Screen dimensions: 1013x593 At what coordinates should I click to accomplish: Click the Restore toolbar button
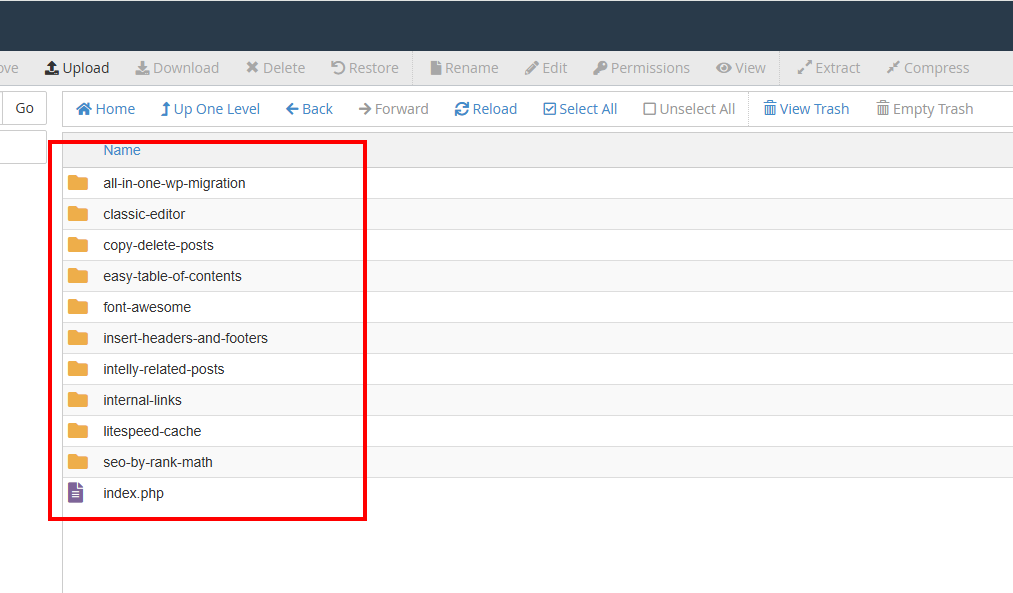[x=365, y=68]
